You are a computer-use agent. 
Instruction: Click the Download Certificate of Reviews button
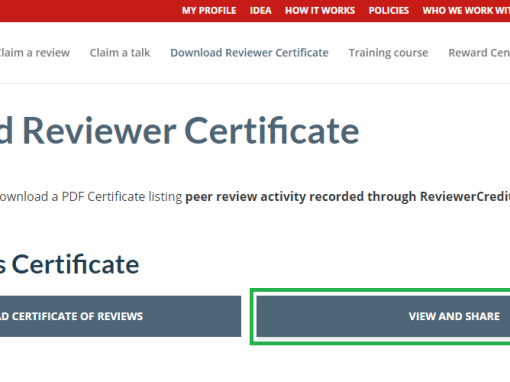click(x=120, y=316)
